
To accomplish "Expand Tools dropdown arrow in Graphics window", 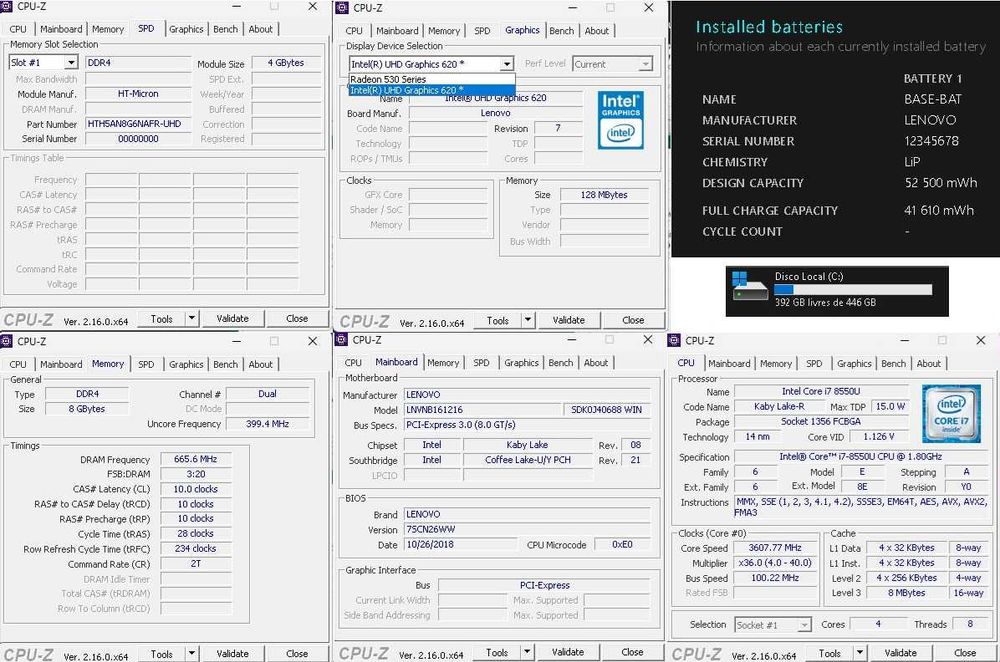I will 527,320.
